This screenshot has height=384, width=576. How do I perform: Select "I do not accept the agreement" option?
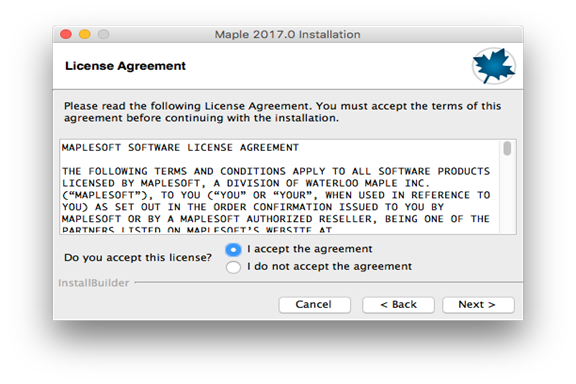(x=233, y=267)
